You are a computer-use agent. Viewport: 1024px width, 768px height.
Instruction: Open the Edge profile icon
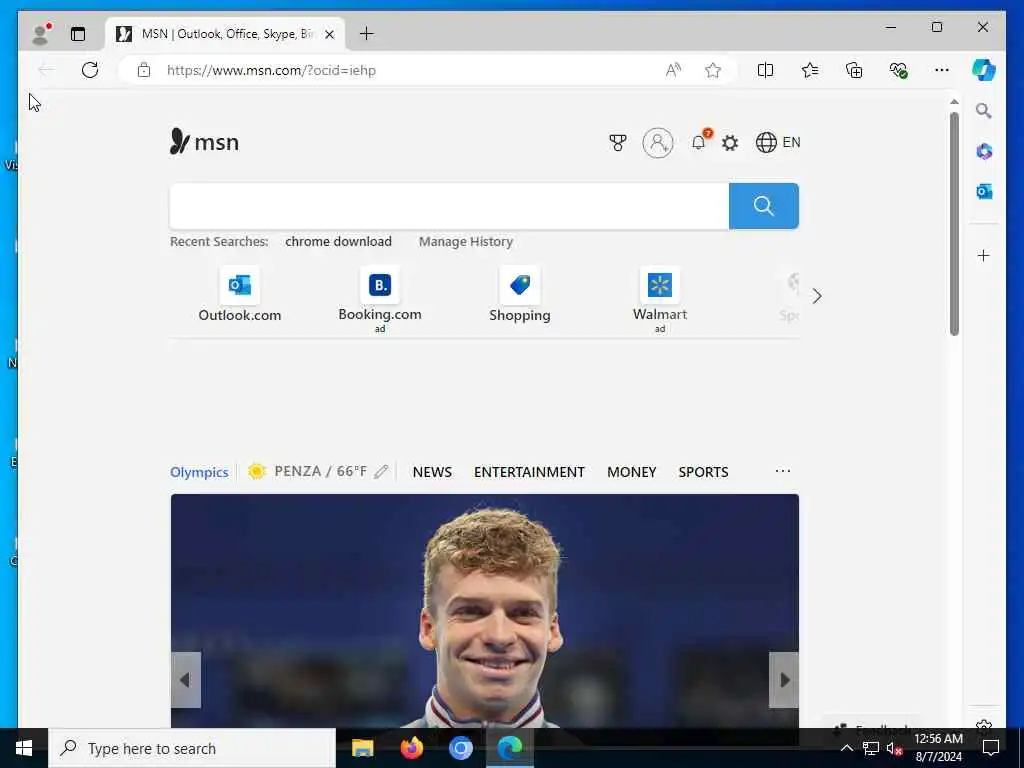click(41, 34)
